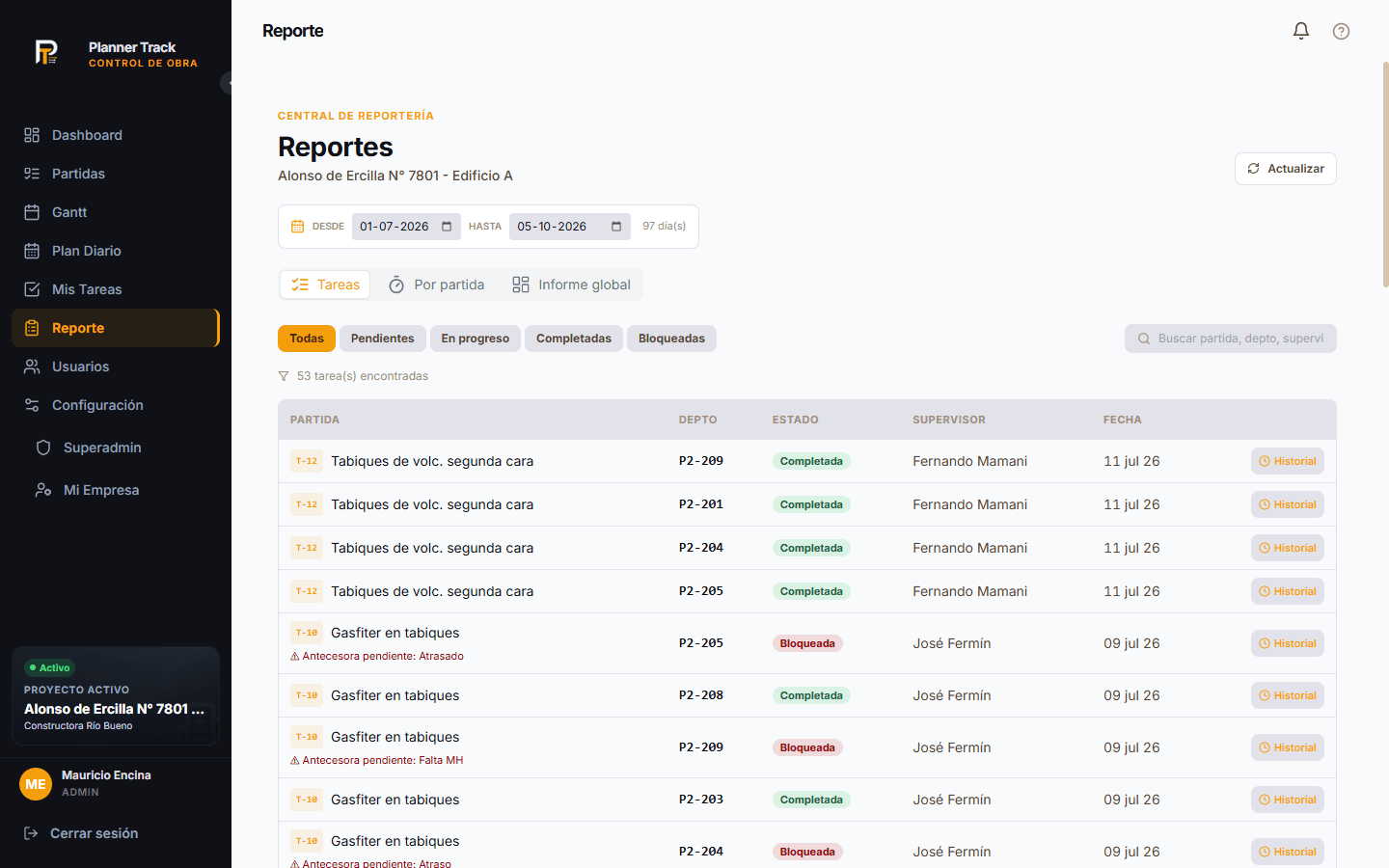Click the funnel filter icon by 53 tareas
This screenshot has width=1389, height=868.
pyautogui.click(x=284, y=376)
